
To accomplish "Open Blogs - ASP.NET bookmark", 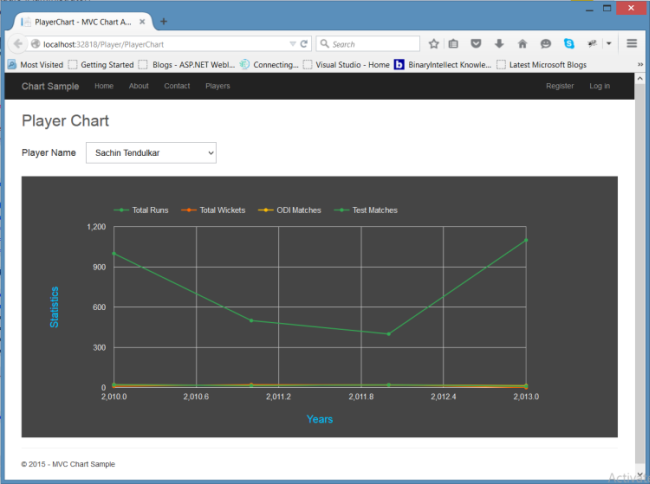I will (x=187, y=65).
